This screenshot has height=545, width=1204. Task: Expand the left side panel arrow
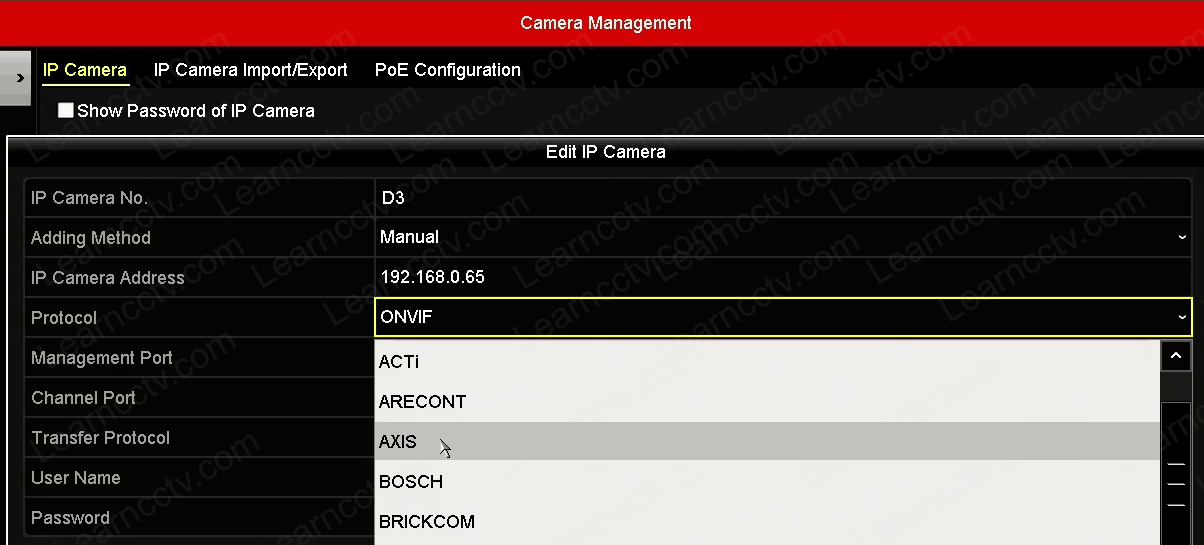(x=18, y=77)
